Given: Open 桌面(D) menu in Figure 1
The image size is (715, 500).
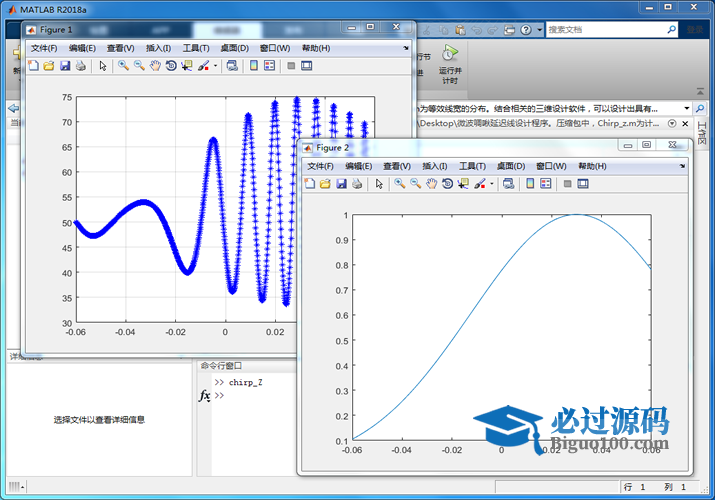Looking at the screenshot, I should pyautogui.click(x=234, y=48).
